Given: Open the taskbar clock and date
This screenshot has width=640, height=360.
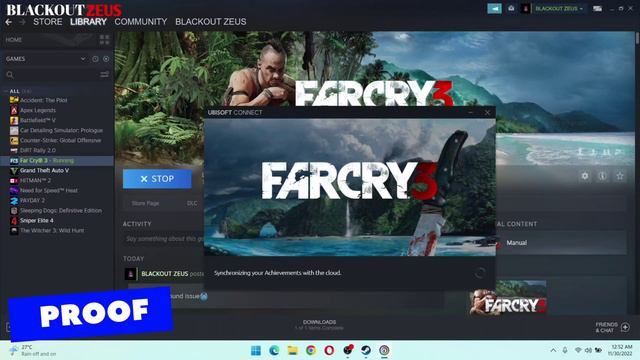Looking at the screenshot, I should (x=620, y=350).
